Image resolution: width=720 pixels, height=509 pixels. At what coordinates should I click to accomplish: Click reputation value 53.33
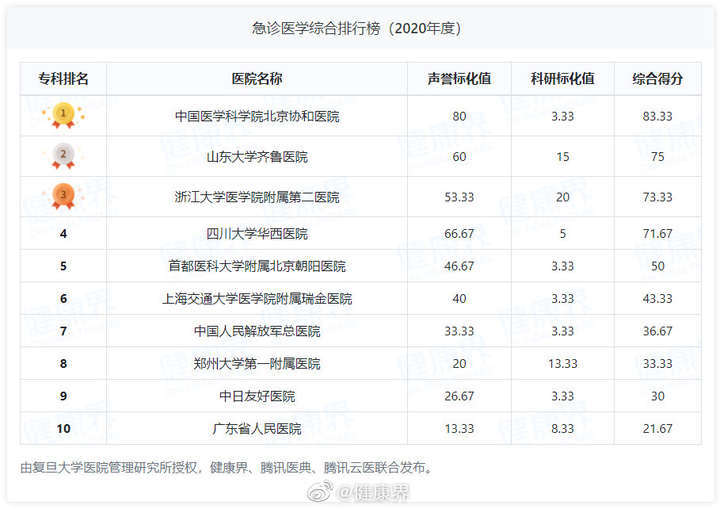click(459, 197)
